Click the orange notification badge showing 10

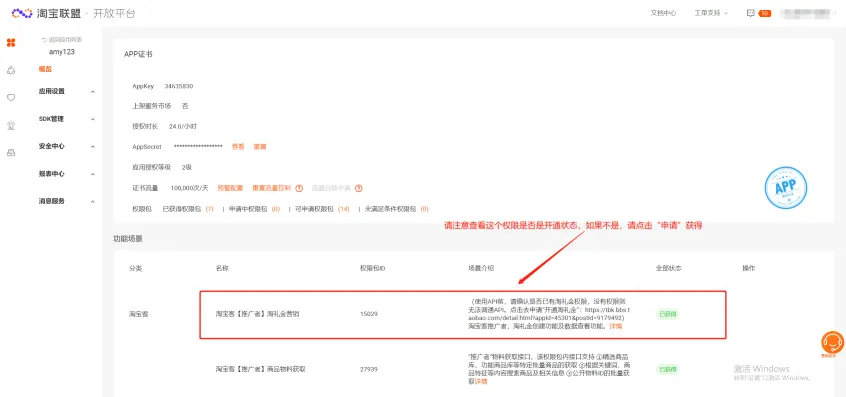click(x=765, y=13)
